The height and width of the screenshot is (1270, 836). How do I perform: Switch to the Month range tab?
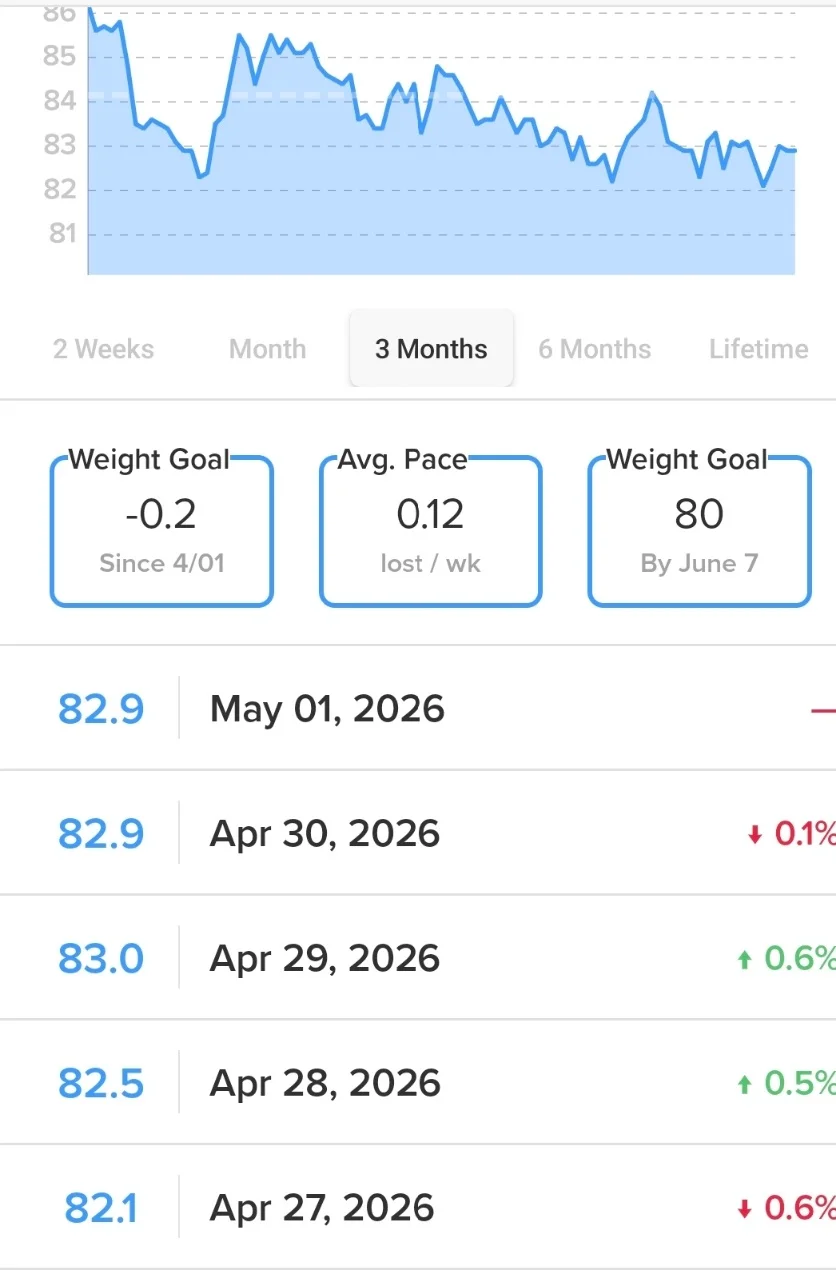(267, 349)
